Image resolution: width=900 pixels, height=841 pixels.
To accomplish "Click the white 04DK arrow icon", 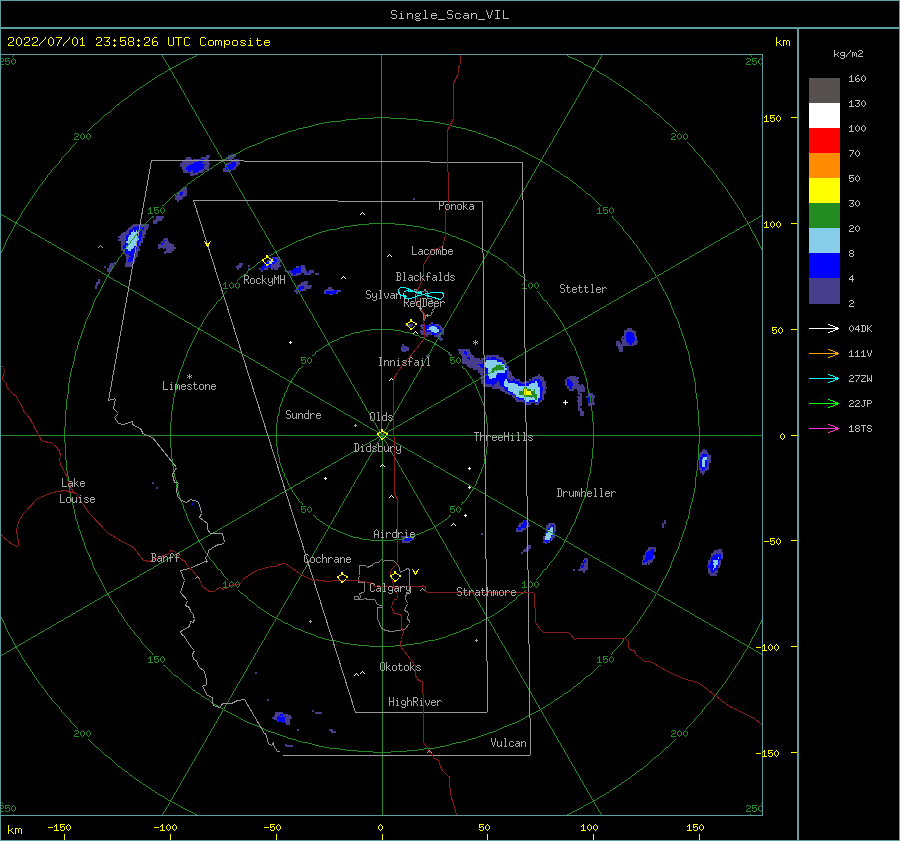I will [824, 328].
